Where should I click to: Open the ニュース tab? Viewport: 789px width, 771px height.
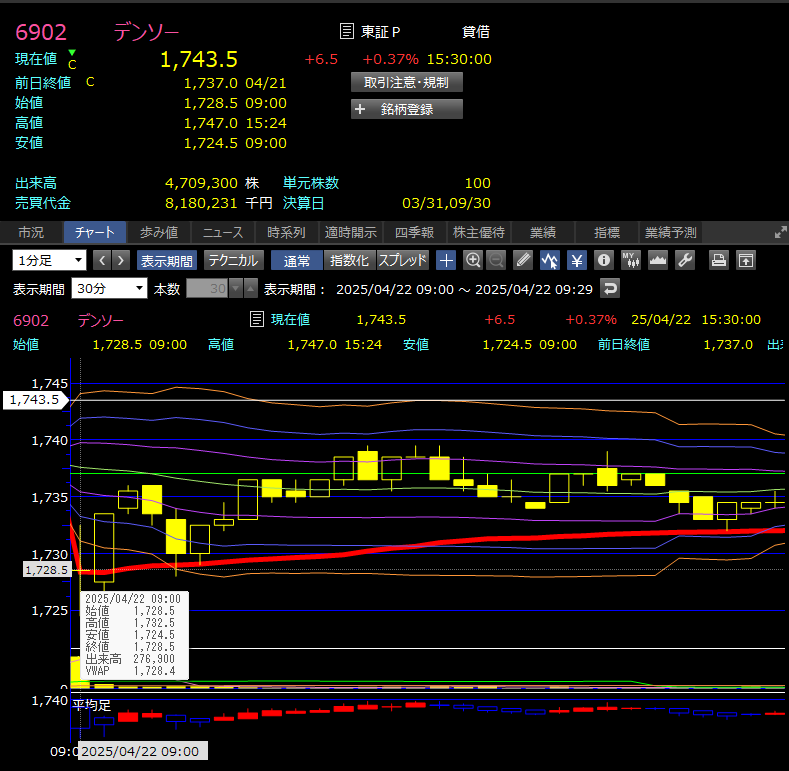(x=223, y=232)
